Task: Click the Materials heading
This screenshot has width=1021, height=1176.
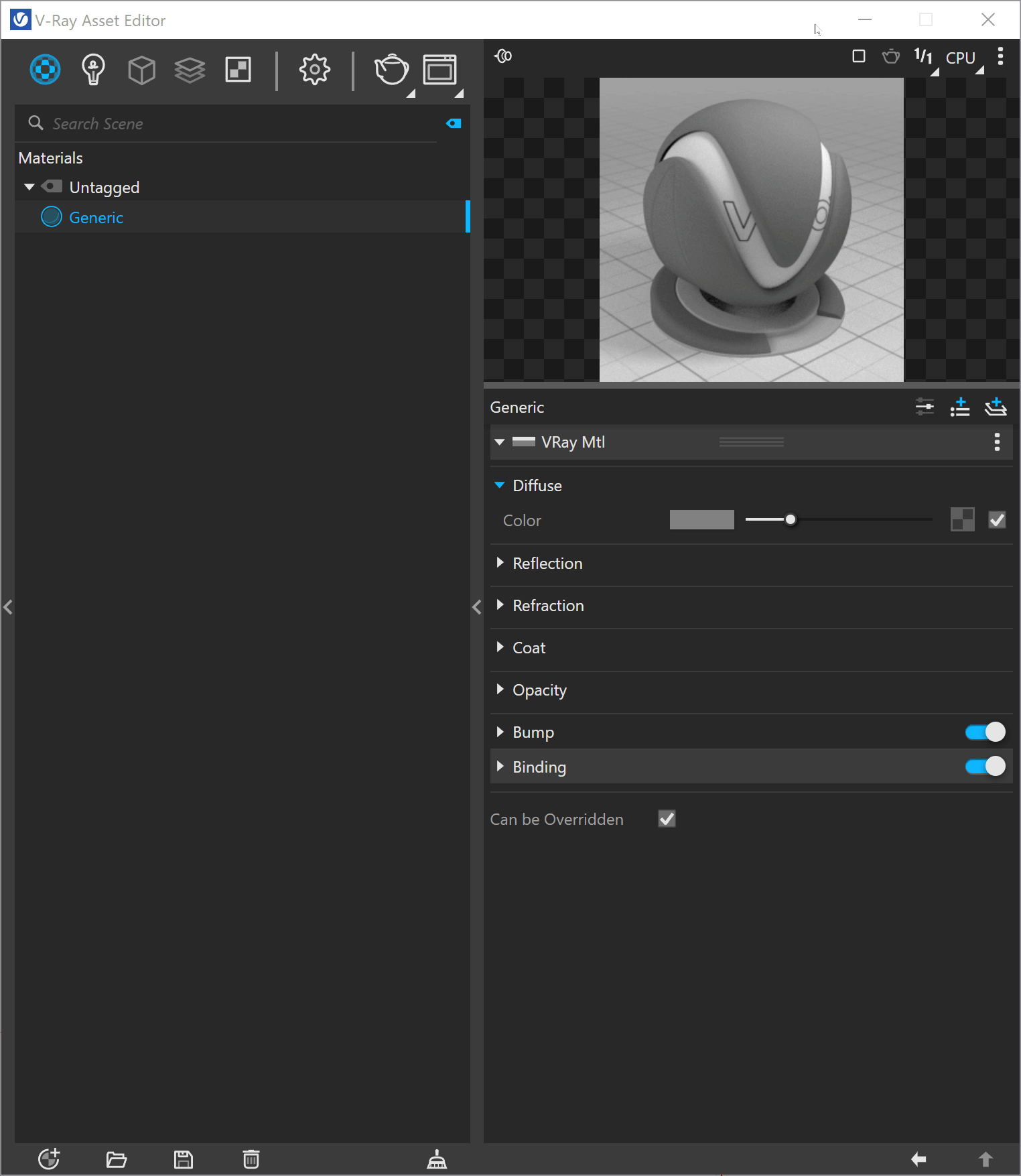Action: [x=51, y=158]
